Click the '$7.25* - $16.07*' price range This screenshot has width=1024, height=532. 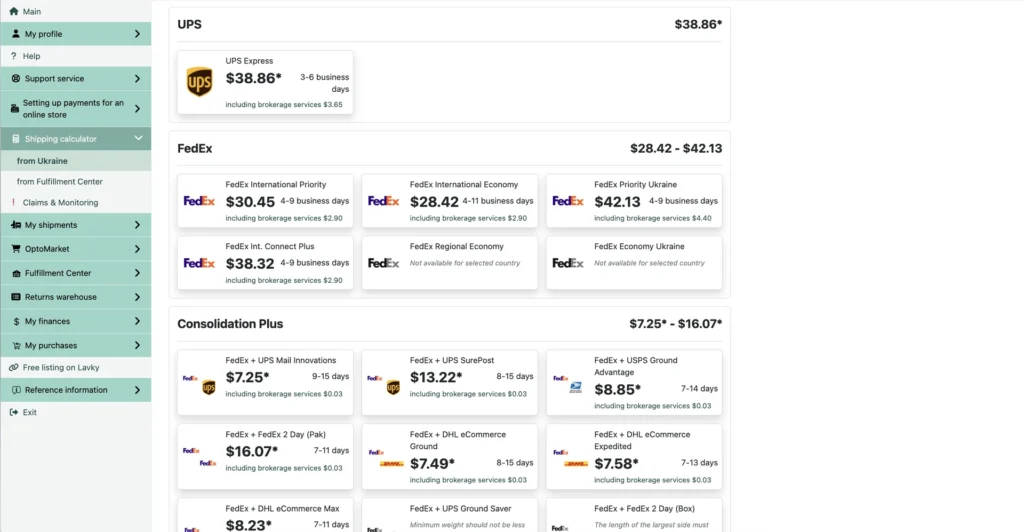click(676, 324)
